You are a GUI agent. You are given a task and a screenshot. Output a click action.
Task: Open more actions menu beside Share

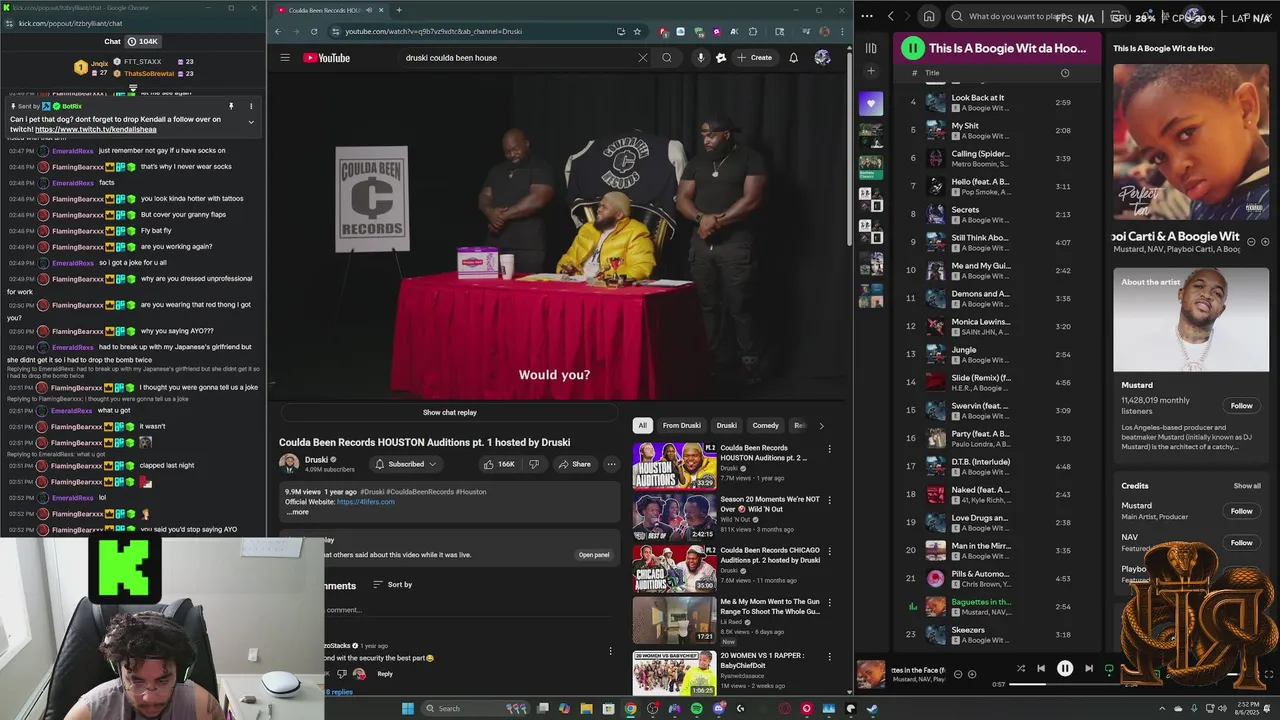pyautogui.click(x=611, y=464)
